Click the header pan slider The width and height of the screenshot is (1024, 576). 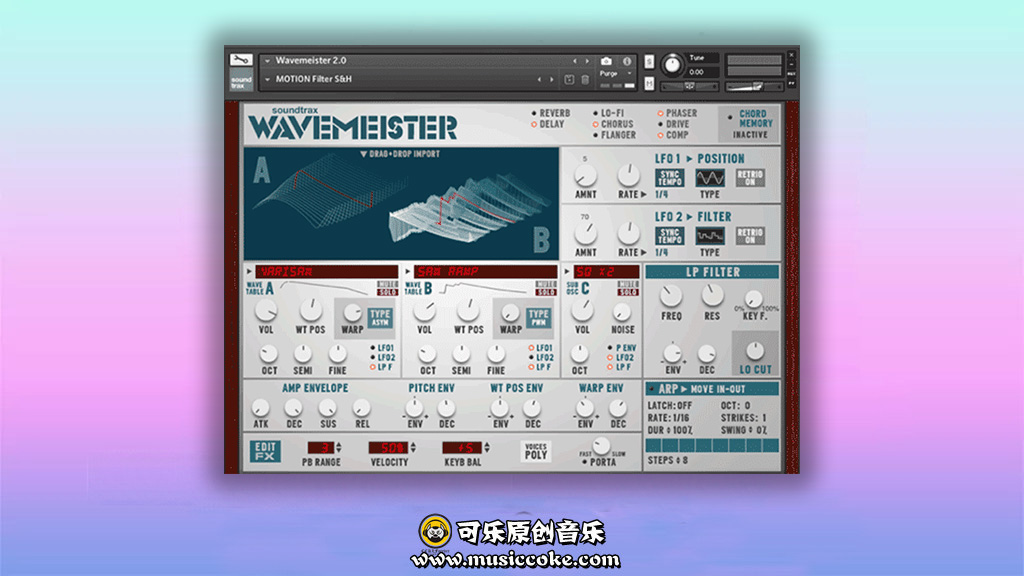(x=689, y=86)
